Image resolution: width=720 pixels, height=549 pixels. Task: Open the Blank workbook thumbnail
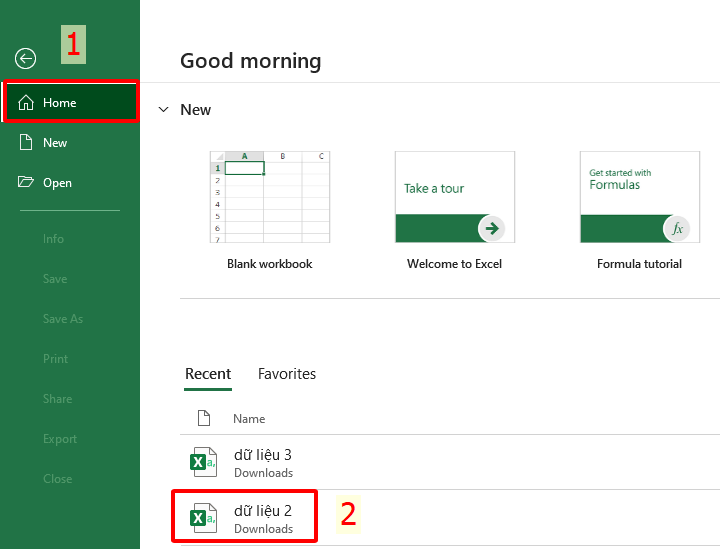(270, 196)
